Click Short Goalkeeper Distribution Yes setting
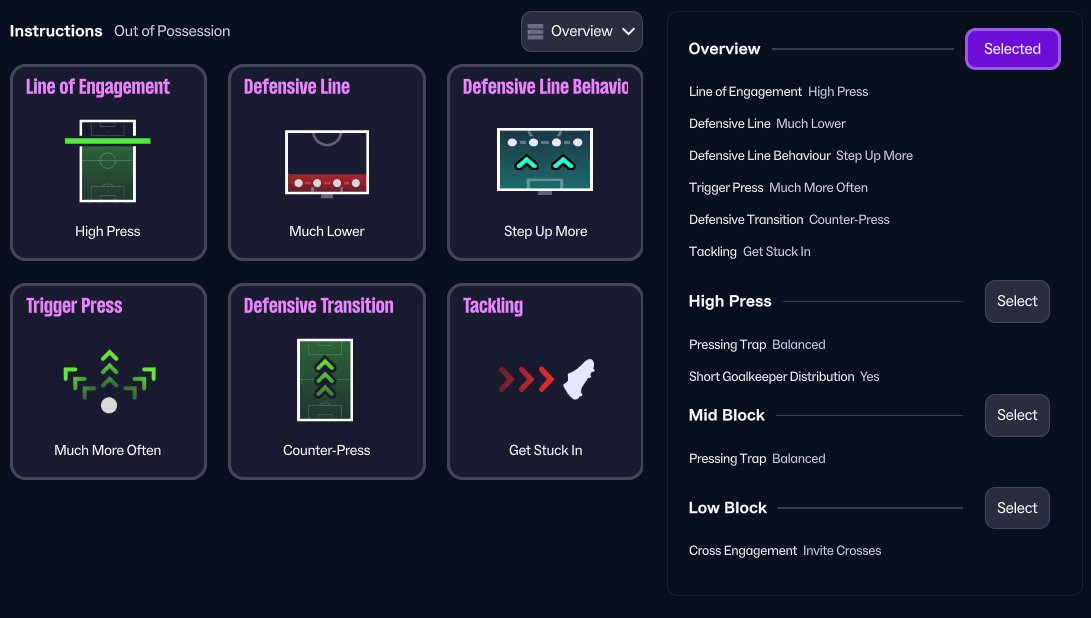This screenshot has height=618, width=1091. coord(784,376)
